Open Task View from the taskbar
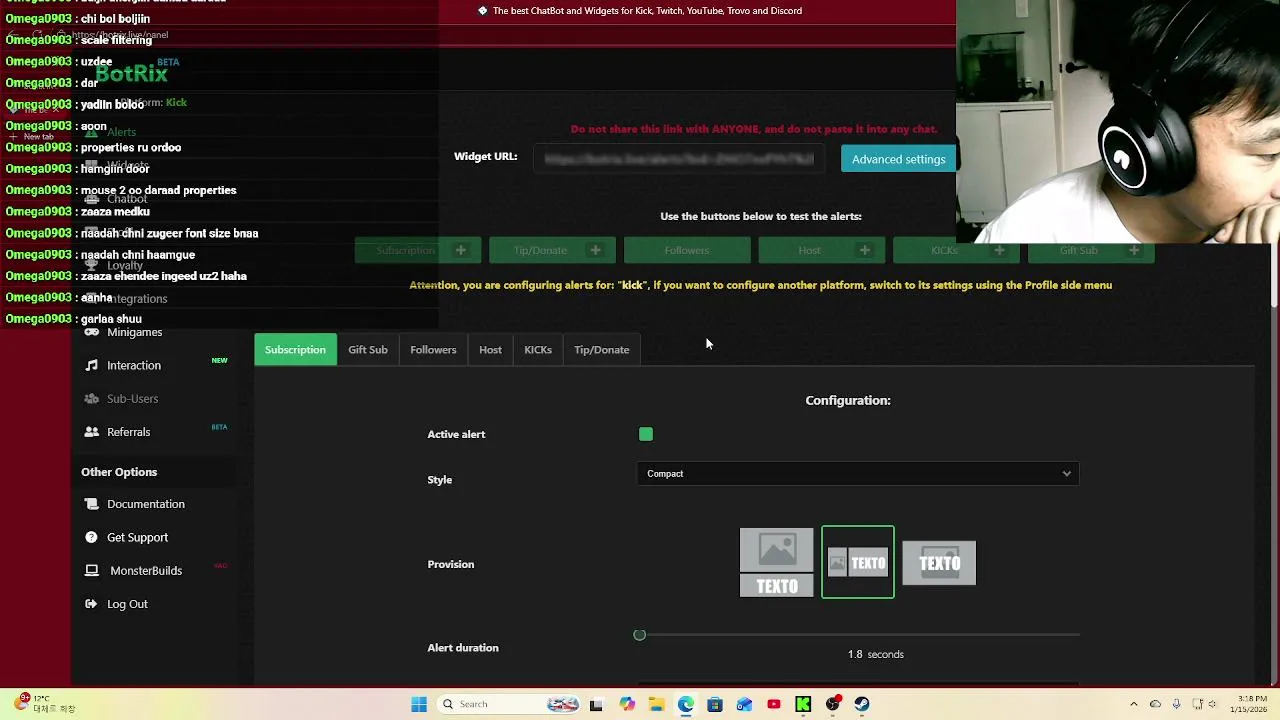This screenshot has width=1280, height=720. [596, 704]
